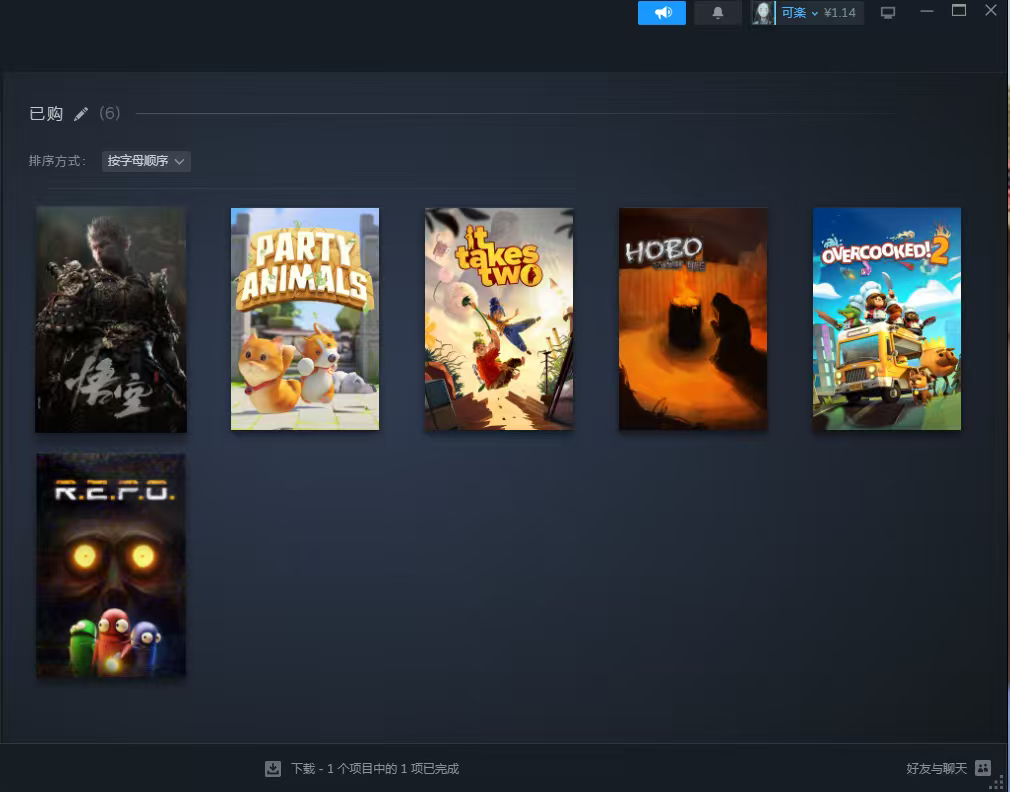Open 好友与聊天 friends and chat

click(937, 768)
